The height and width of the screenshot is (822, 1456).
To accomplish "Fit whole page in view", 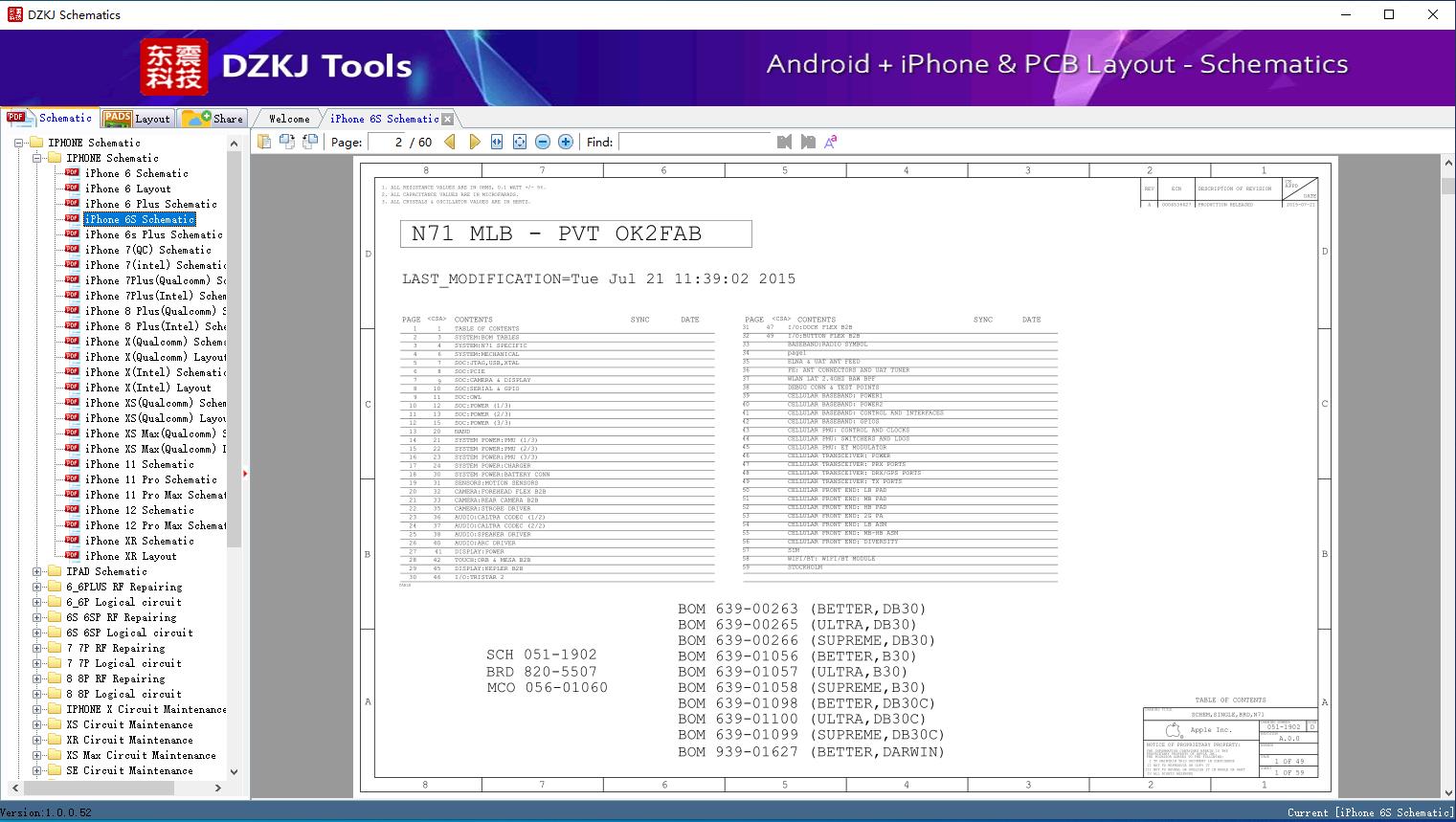I will point(520,142).
